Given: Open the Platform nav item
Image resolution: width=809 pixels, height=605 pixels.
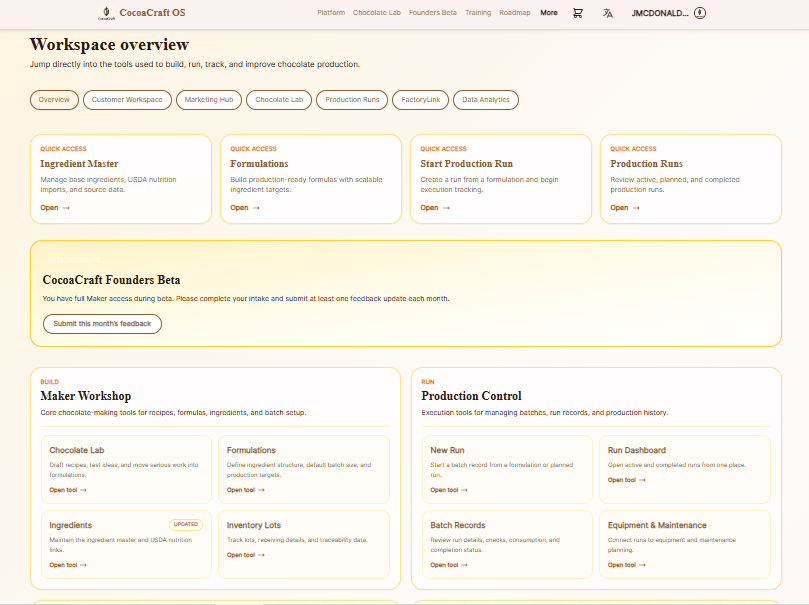Looking at the screenshot, I should (331, 13).
